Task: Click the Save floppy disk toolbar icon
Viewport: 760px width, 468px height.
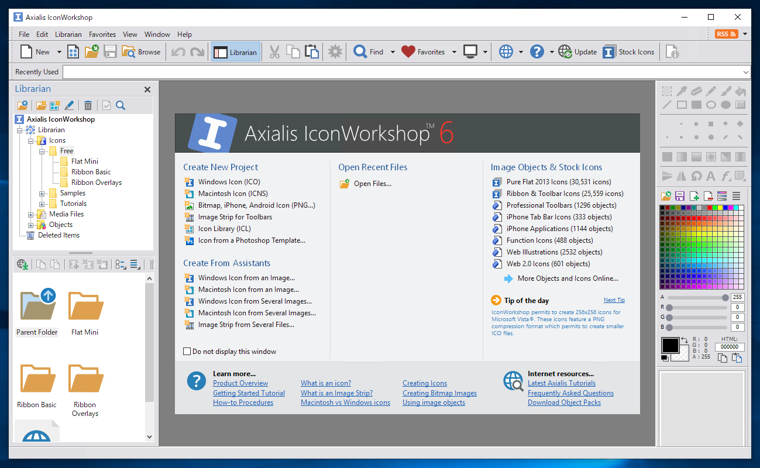Action: point(110,52)
